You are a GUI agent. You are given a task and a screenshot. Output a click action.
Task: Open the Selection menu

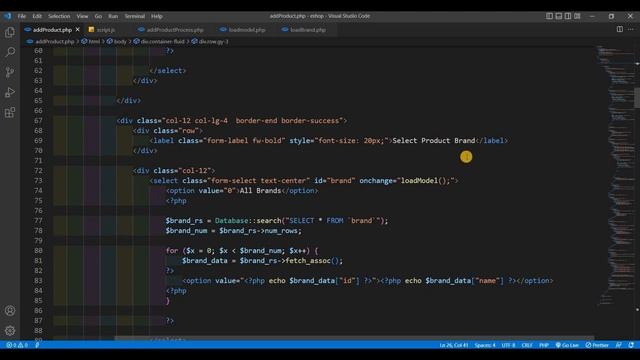(59, 16)
